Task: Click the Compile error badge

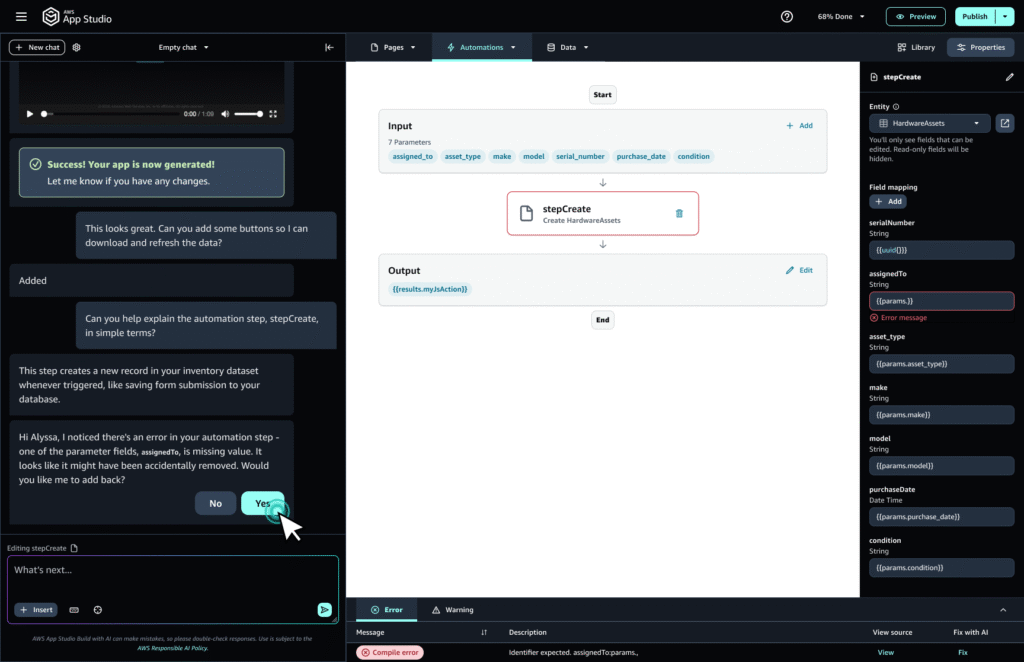Action: [390, 652]
